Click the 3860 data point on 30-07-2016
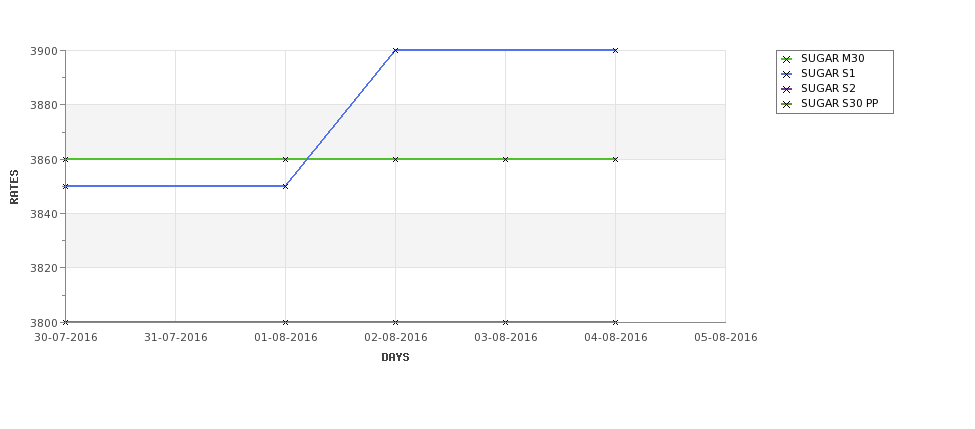975x429 pixels. [65, 159]
